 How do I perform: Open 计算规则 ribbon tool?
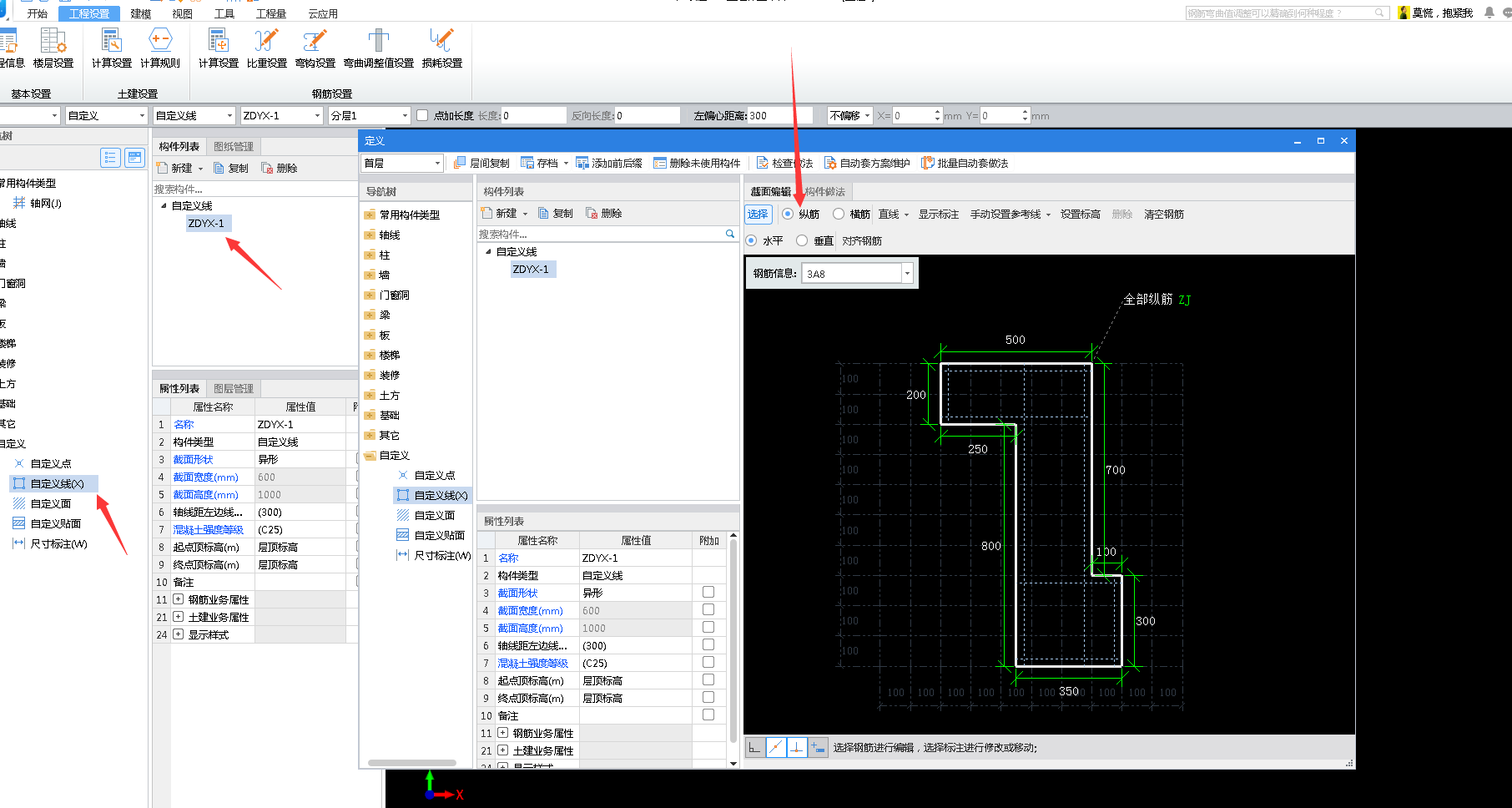160,48
